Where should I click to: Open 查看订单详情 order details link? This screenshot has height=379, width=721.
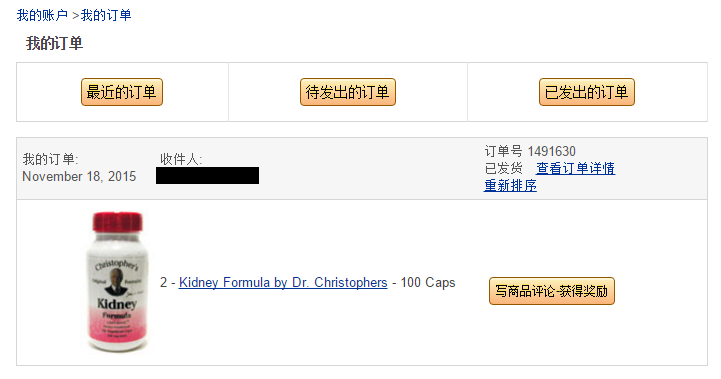coord(575,168)
